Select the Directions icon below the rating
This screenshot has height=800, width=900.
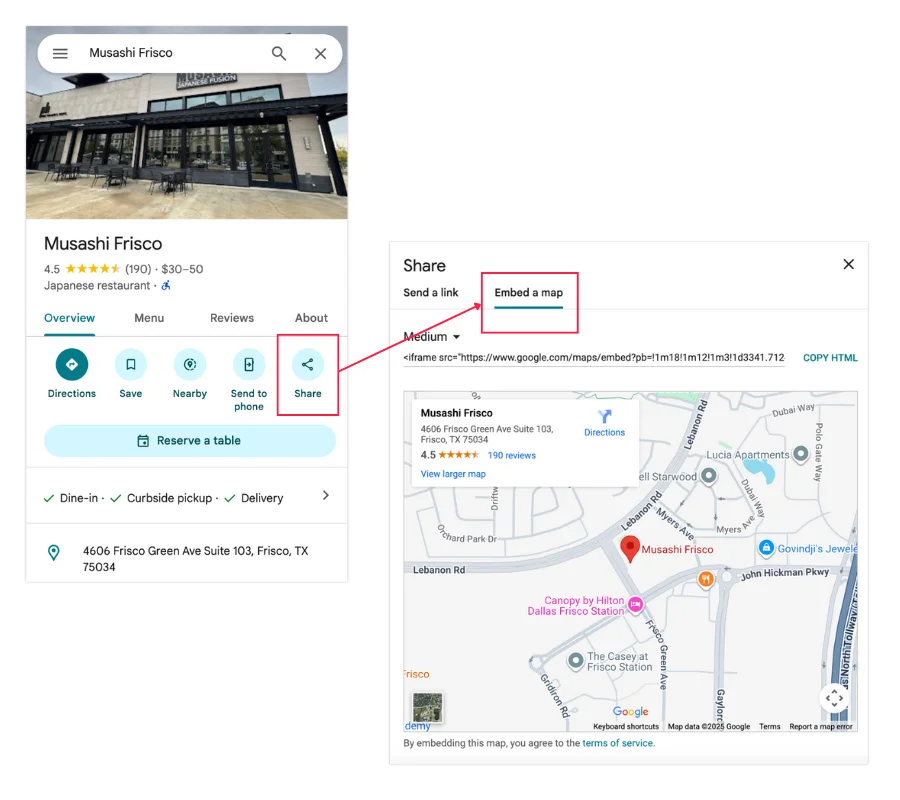coord(71,364)
